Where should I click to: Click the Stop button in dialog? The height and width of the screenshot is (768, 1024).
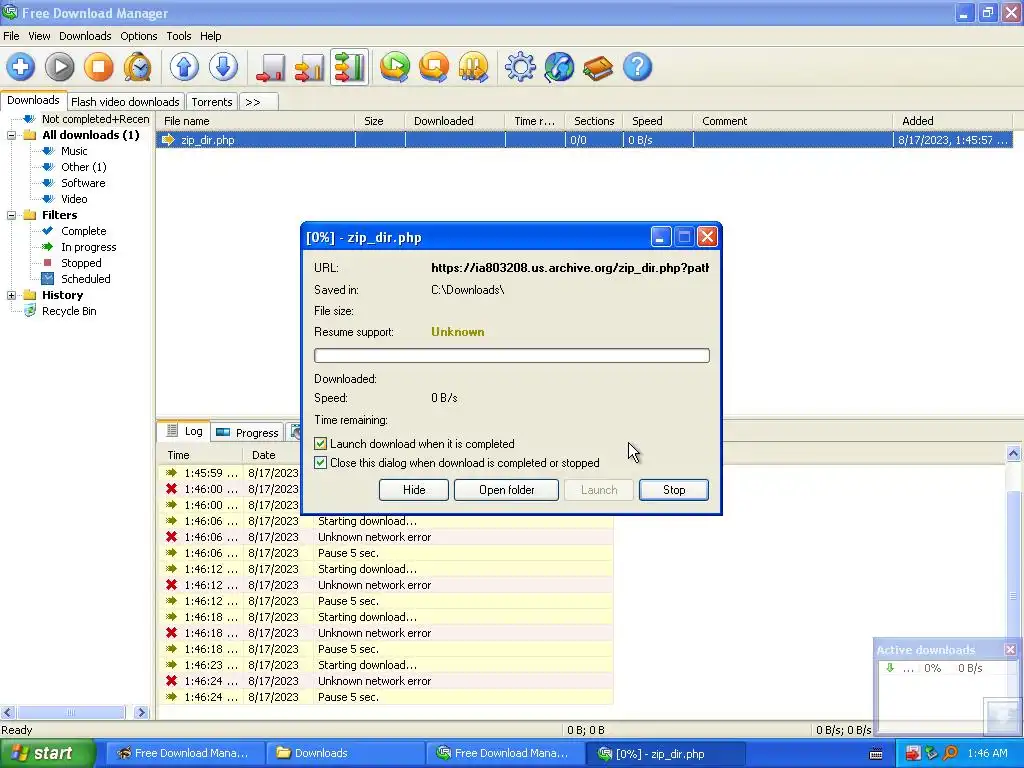pos(674,490)
